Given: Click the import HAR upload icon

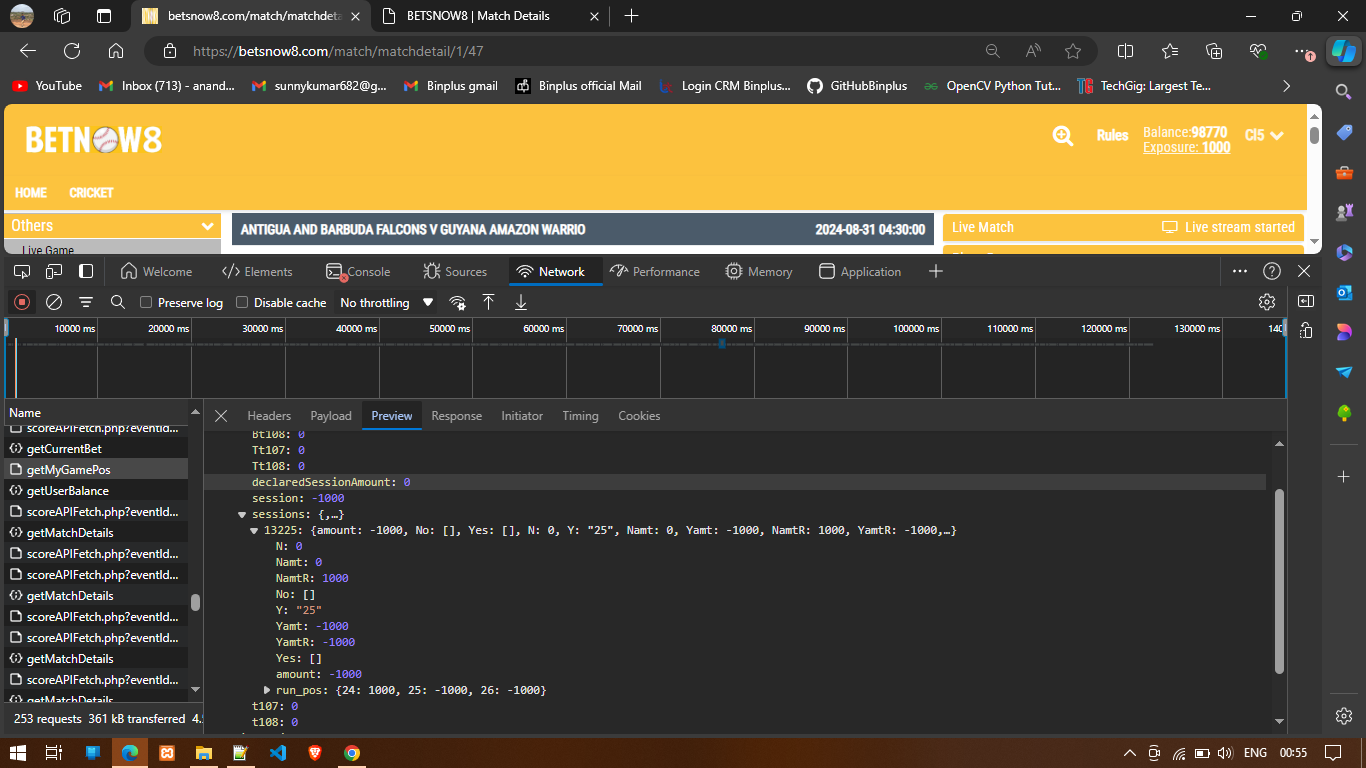Looking at the screenshot, I should (489, 302).
